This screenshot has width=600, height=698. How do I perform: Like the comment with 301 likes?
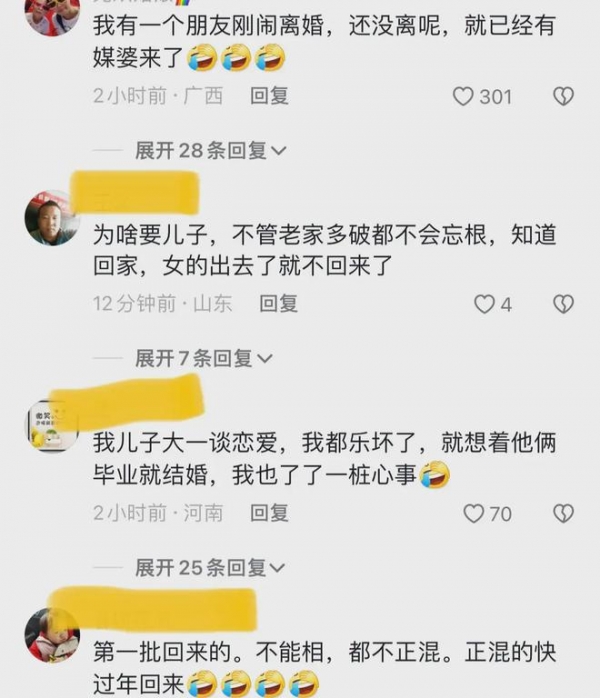tap(463, 96)
